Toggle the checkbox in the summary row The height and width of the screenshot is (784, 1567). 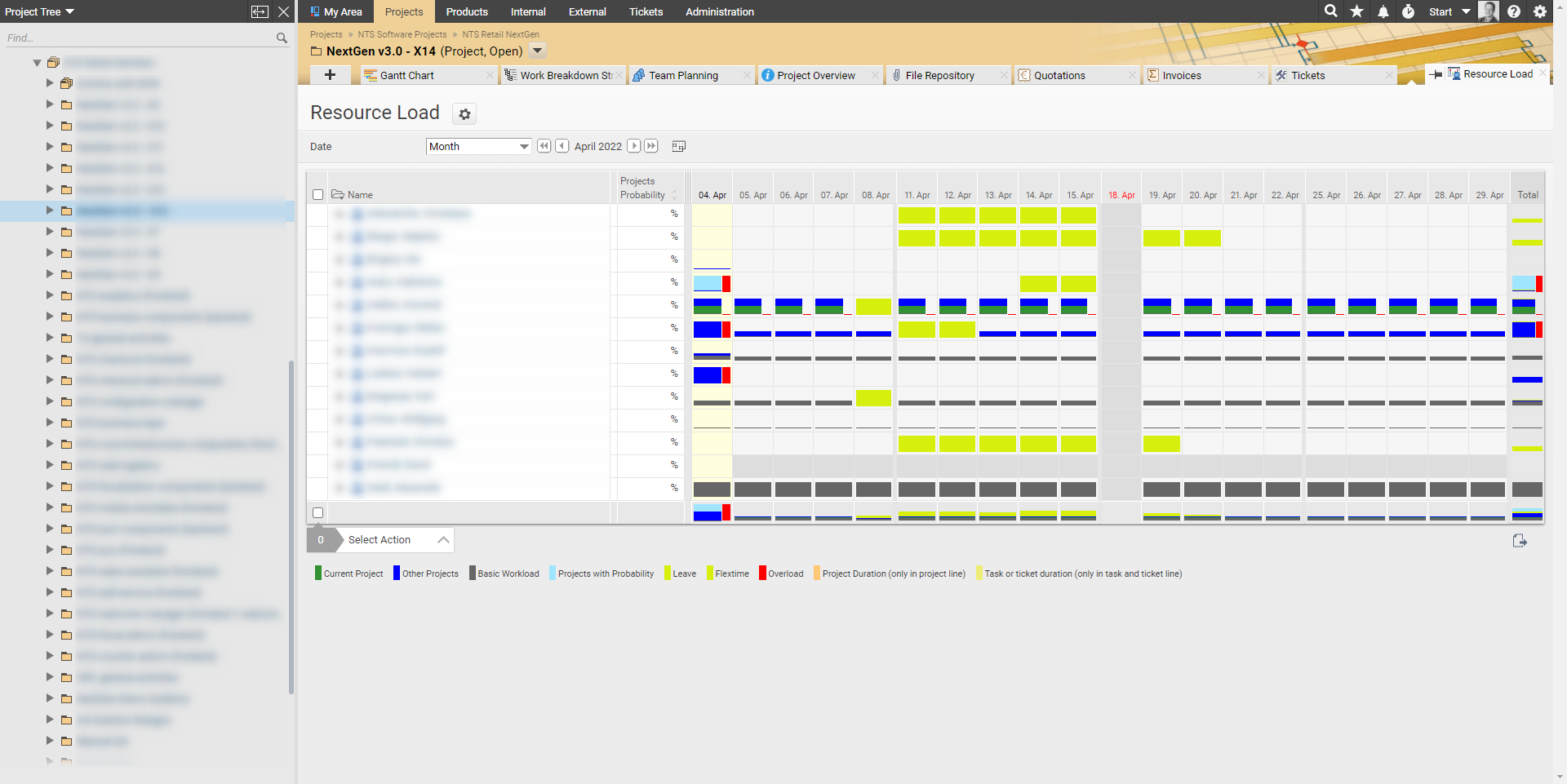pos(318,513)
